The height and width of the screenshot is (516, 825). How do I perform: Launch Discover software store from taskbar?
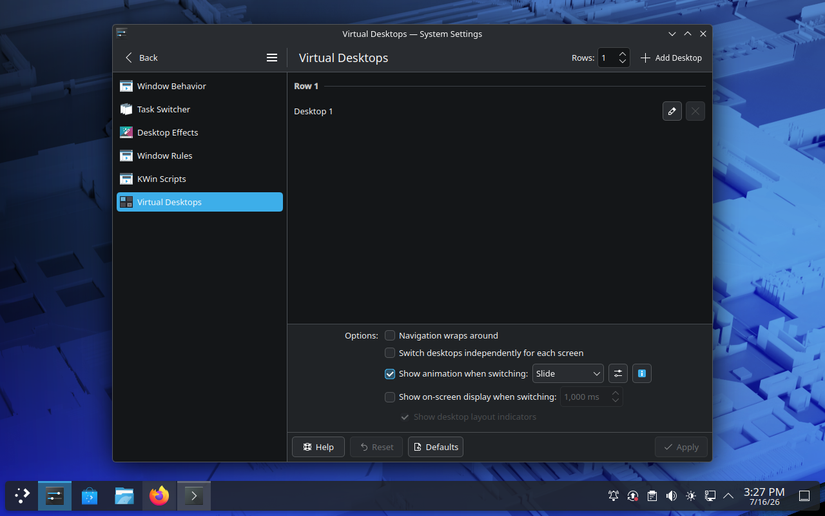tap(89, 495)
